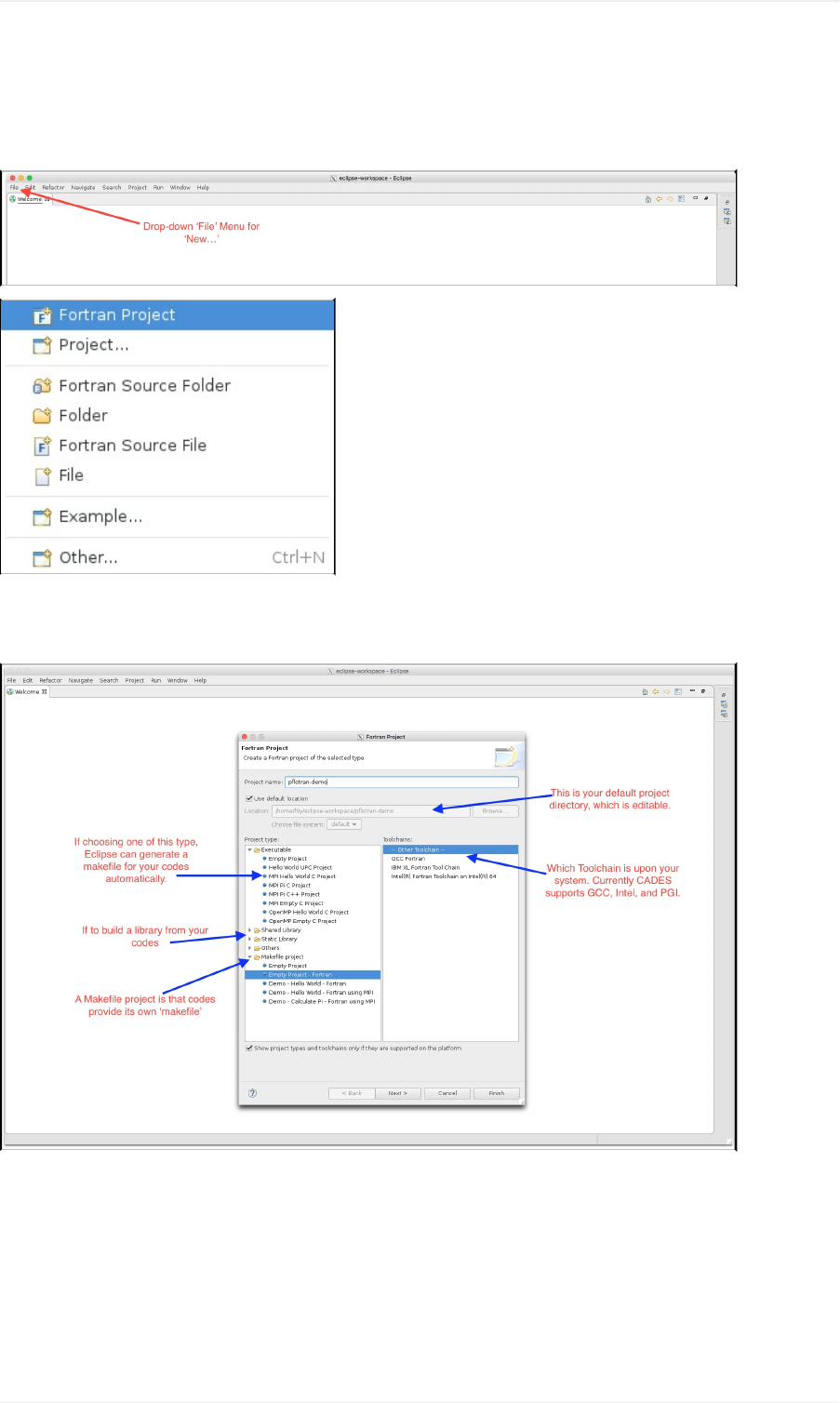The height and width of the screenshot is (1403, 840).
Task: Select the -- Other Toolchain -- entry
Action: (x=450, y=849)
